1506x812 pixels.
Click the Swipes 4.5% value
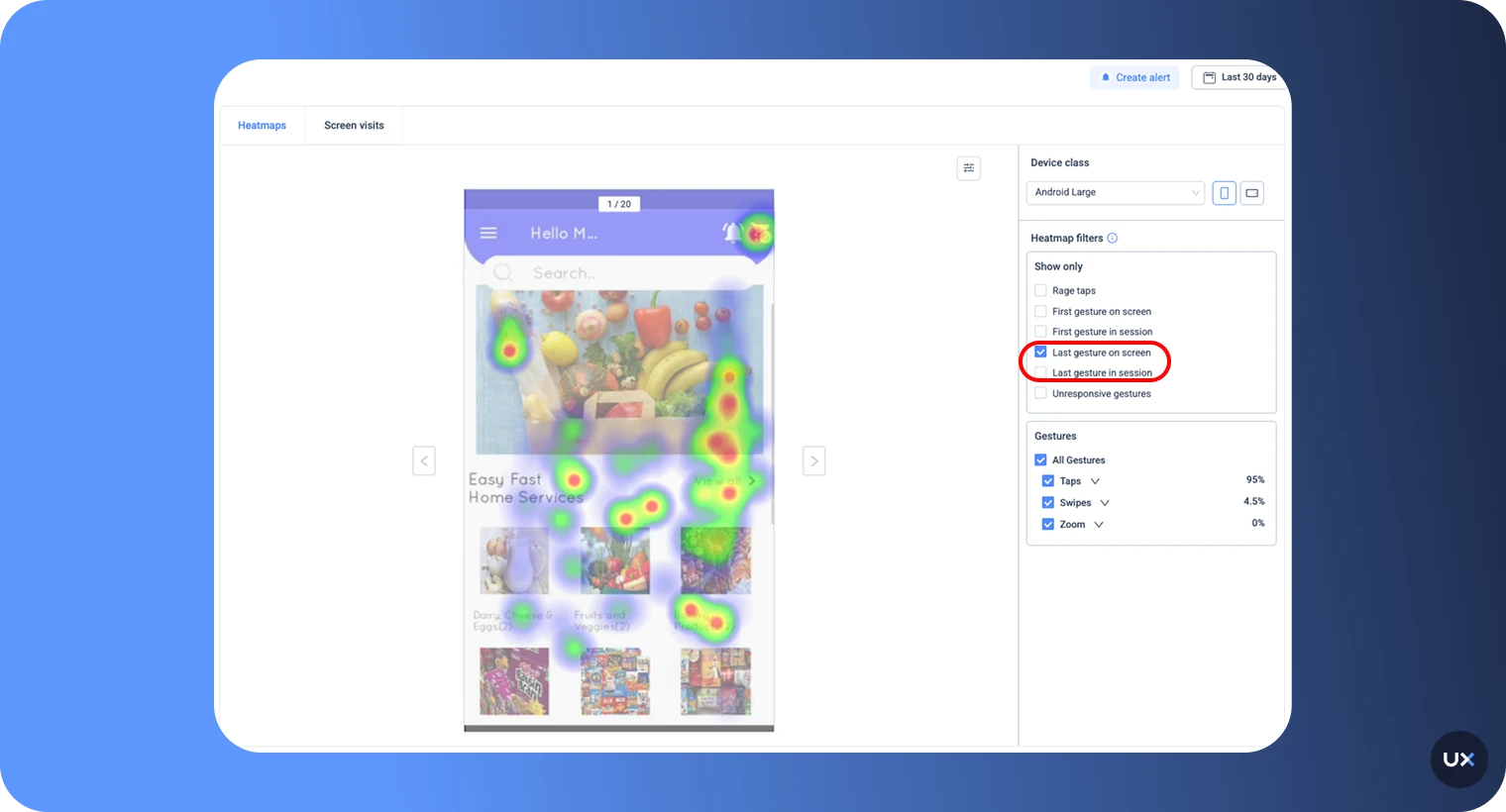1254,501
